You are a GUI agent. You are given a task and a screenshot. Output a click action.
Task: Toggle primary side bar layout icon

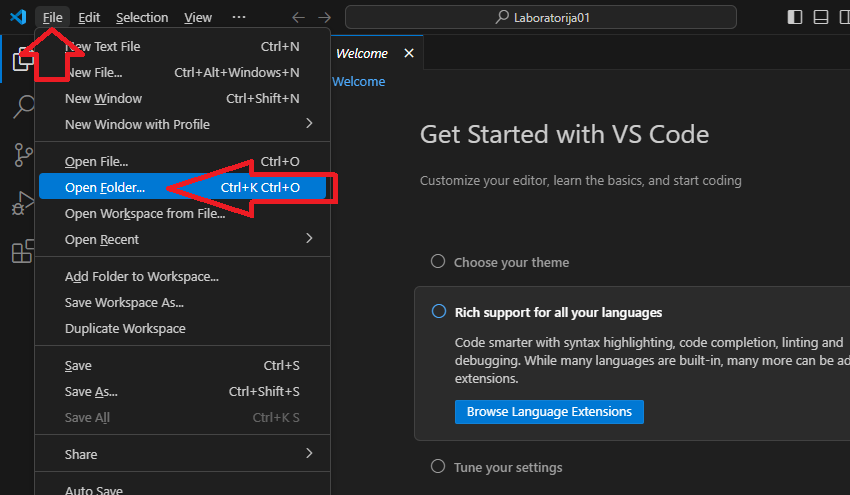pyautogui.click(x=795, y=17)
